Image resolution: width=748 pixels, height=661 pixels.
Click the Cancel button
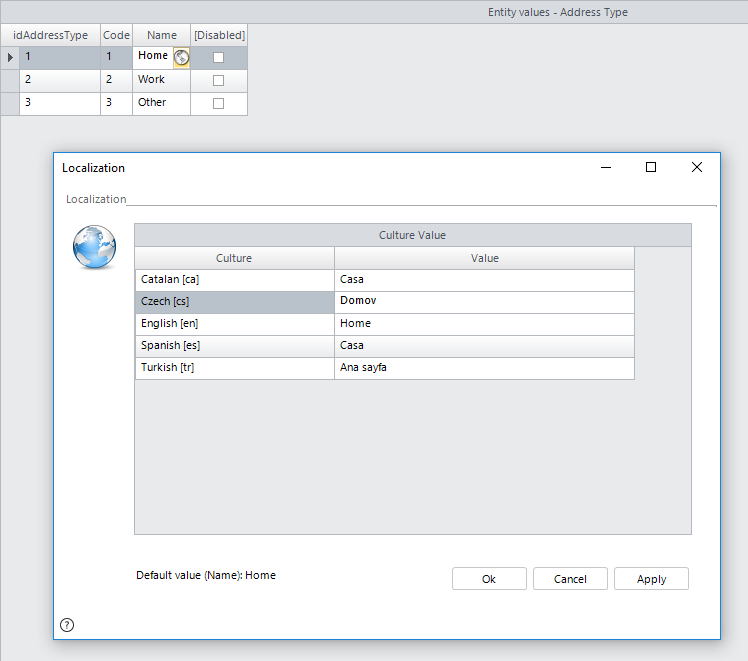tap(570, 578)
